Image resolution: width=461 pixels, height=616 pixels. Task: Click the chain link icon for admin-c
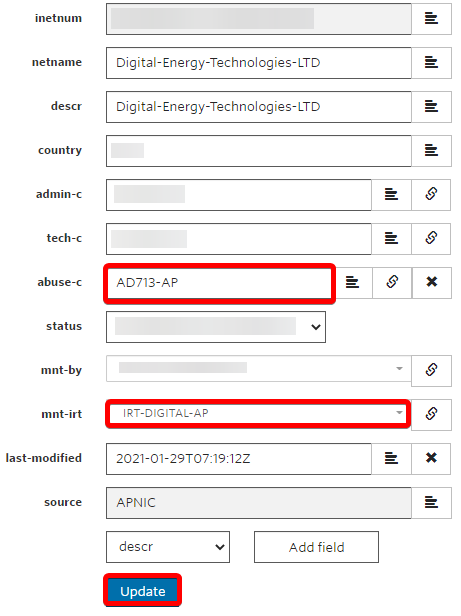(x=431, y=194)
